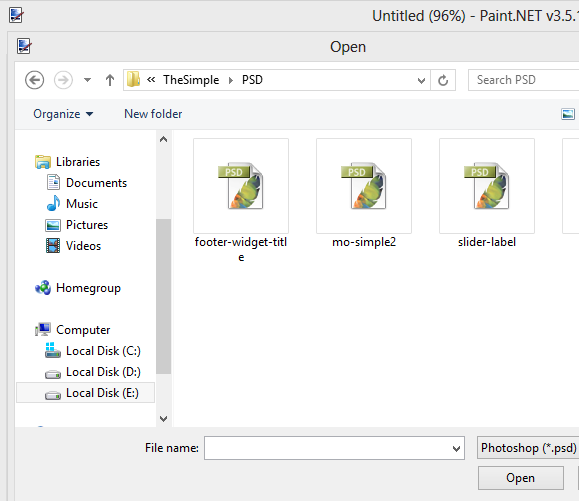Open Local Disk (C:)
The width and height of the screenshot is (579, 501).
pos(103,351)
